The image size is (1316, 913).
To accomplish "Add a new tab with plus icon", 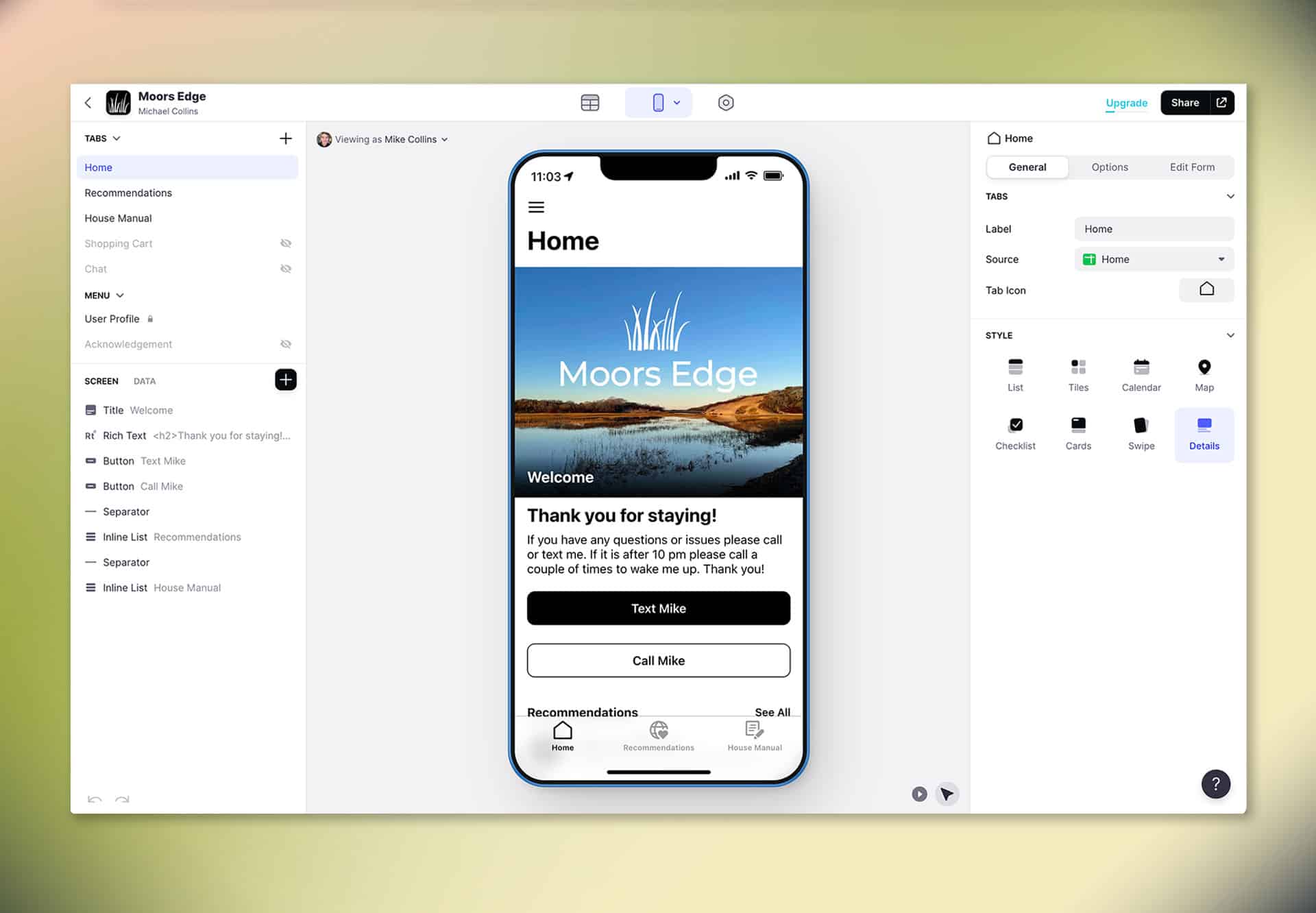I will point(286,138).
